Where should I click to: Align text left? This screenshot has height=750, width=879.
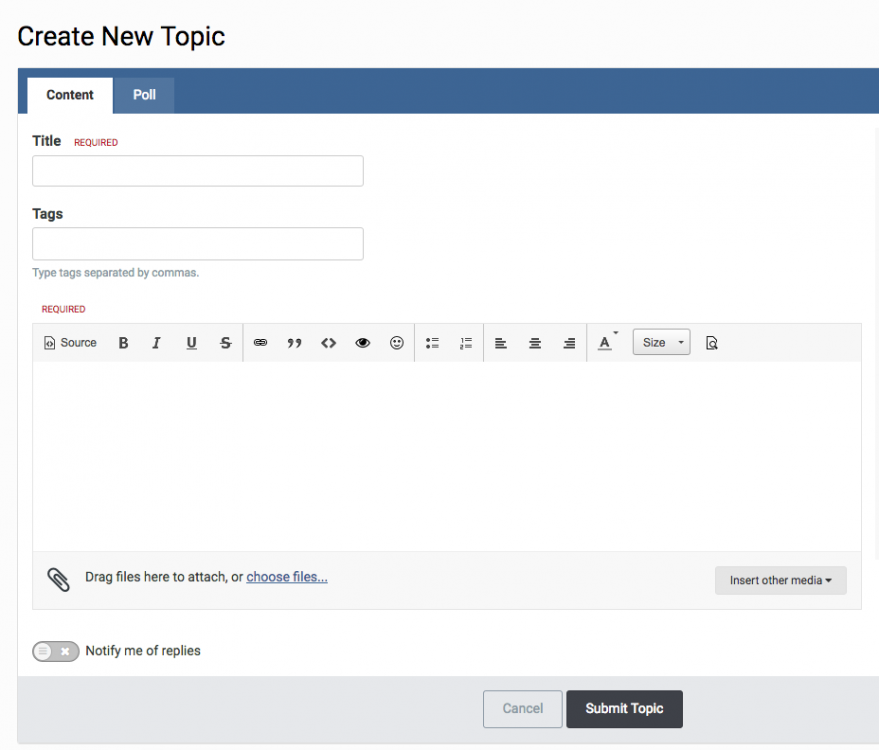501,342
